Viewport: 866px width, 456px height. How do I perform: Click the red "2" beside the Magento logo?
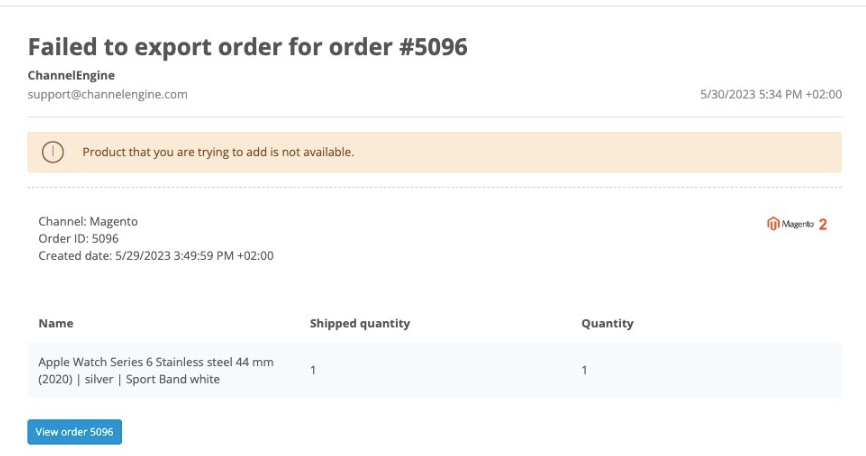[x=823, y=225]
